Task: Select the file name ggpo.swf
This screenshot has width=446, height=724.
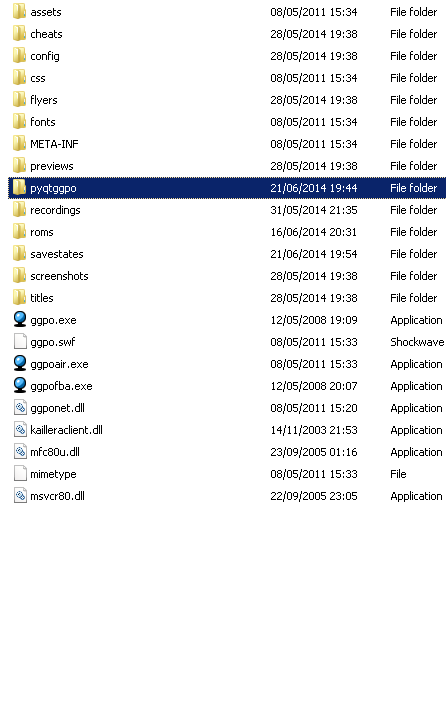Action: (x=53, y=342)
